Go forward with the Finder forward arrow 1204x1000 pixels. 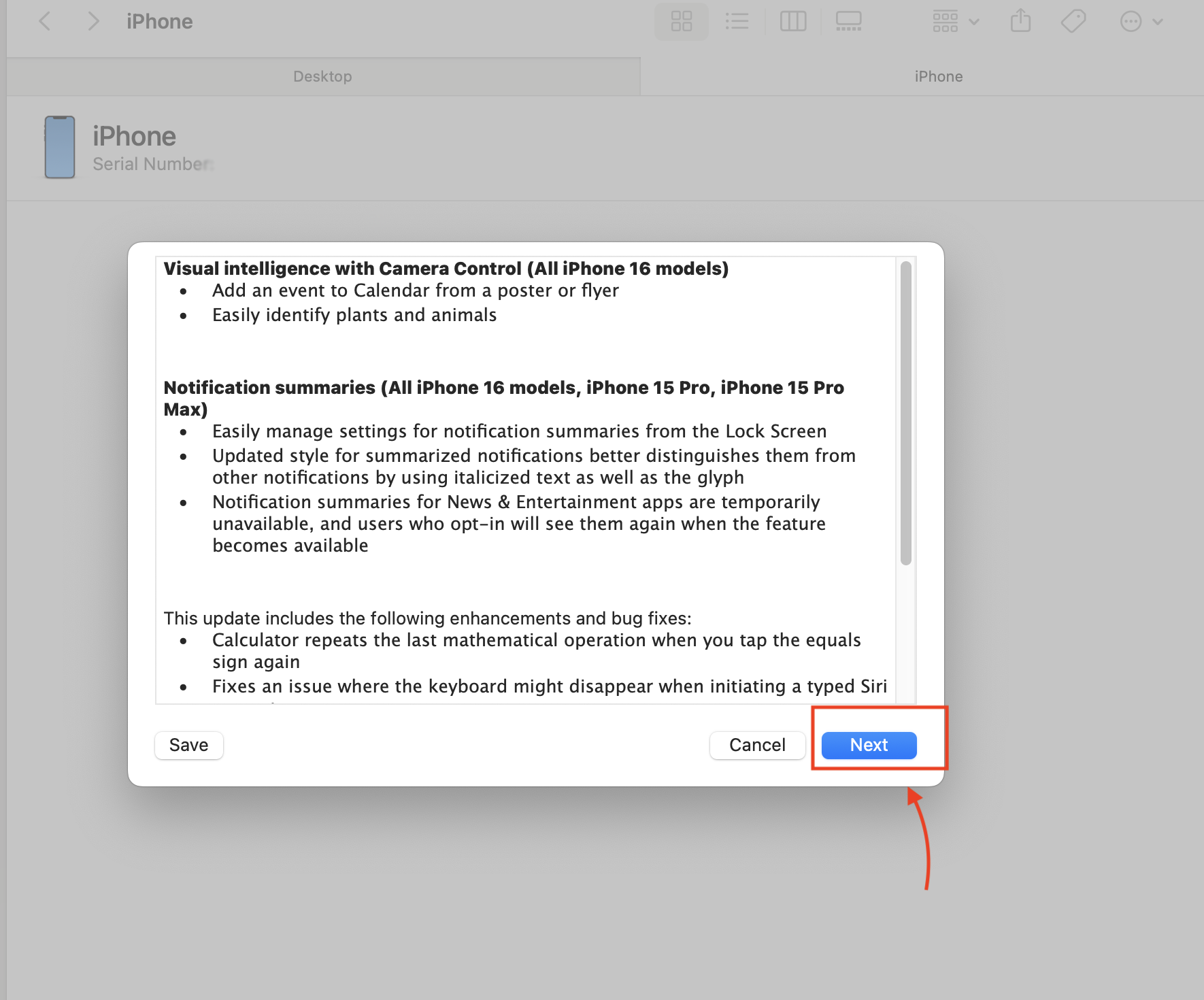coord(94,22)
